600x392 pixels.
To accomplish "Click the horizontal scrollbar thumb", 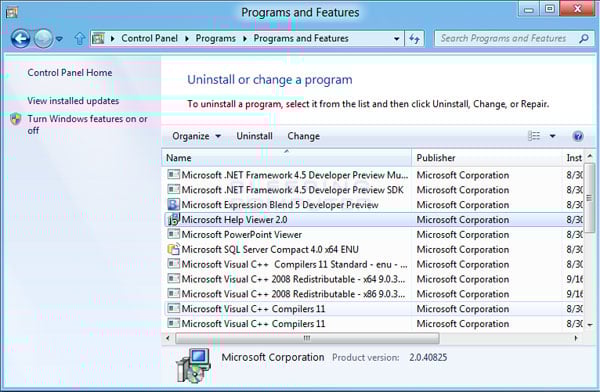I will tap(307, 338).
